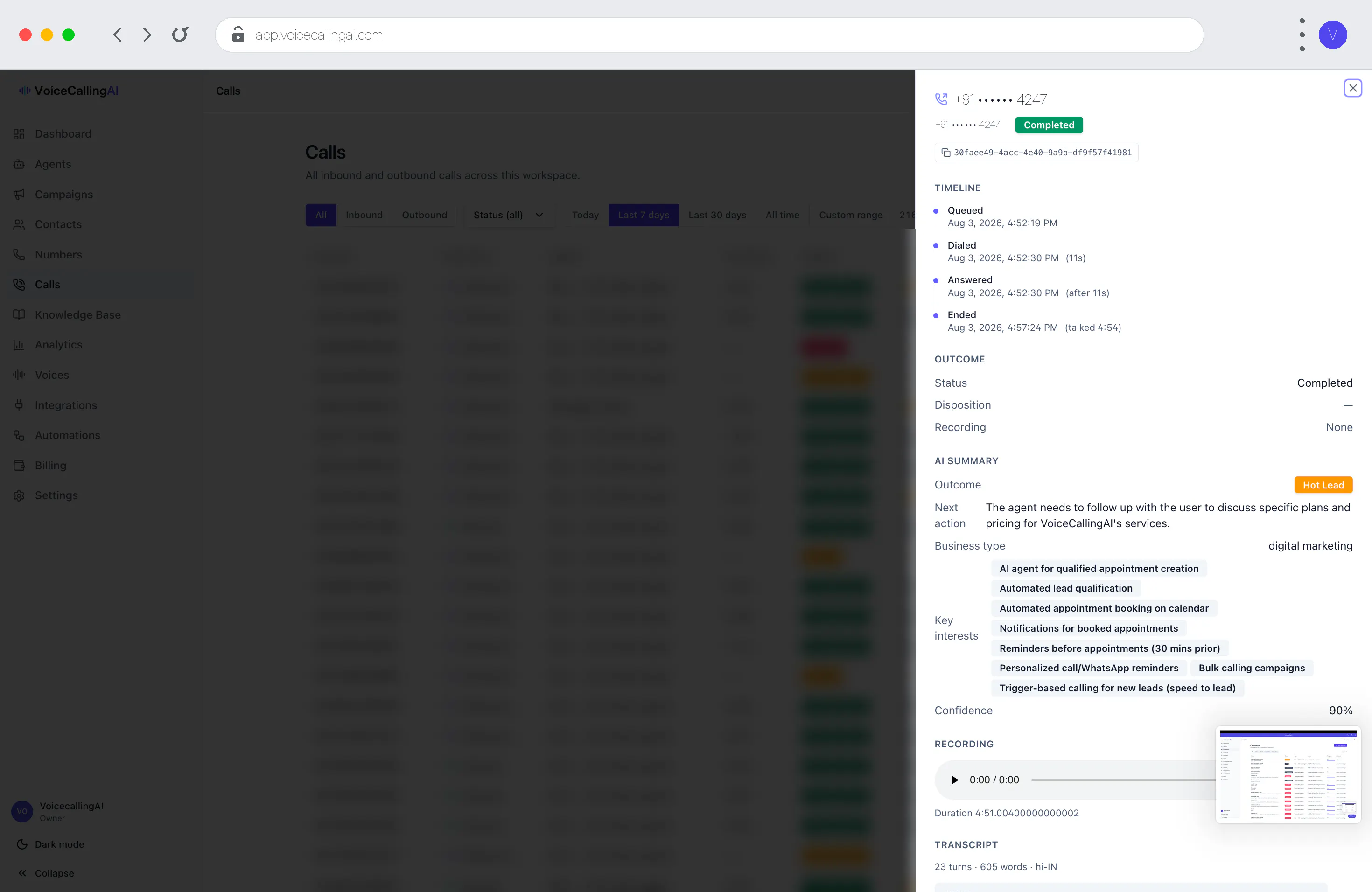Close the call details panel
This screenshot has height=892, width=1372.
point(1352,88)
